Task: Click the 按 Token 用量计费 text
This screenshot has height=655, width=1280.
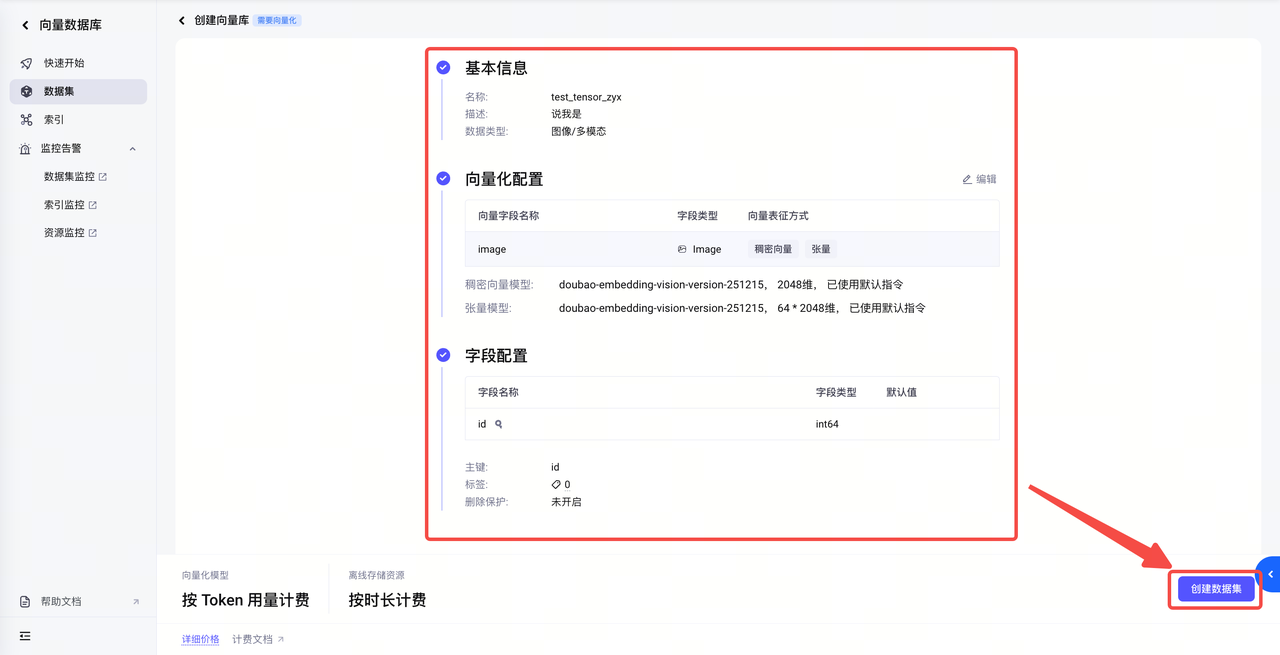Action: 245,600
